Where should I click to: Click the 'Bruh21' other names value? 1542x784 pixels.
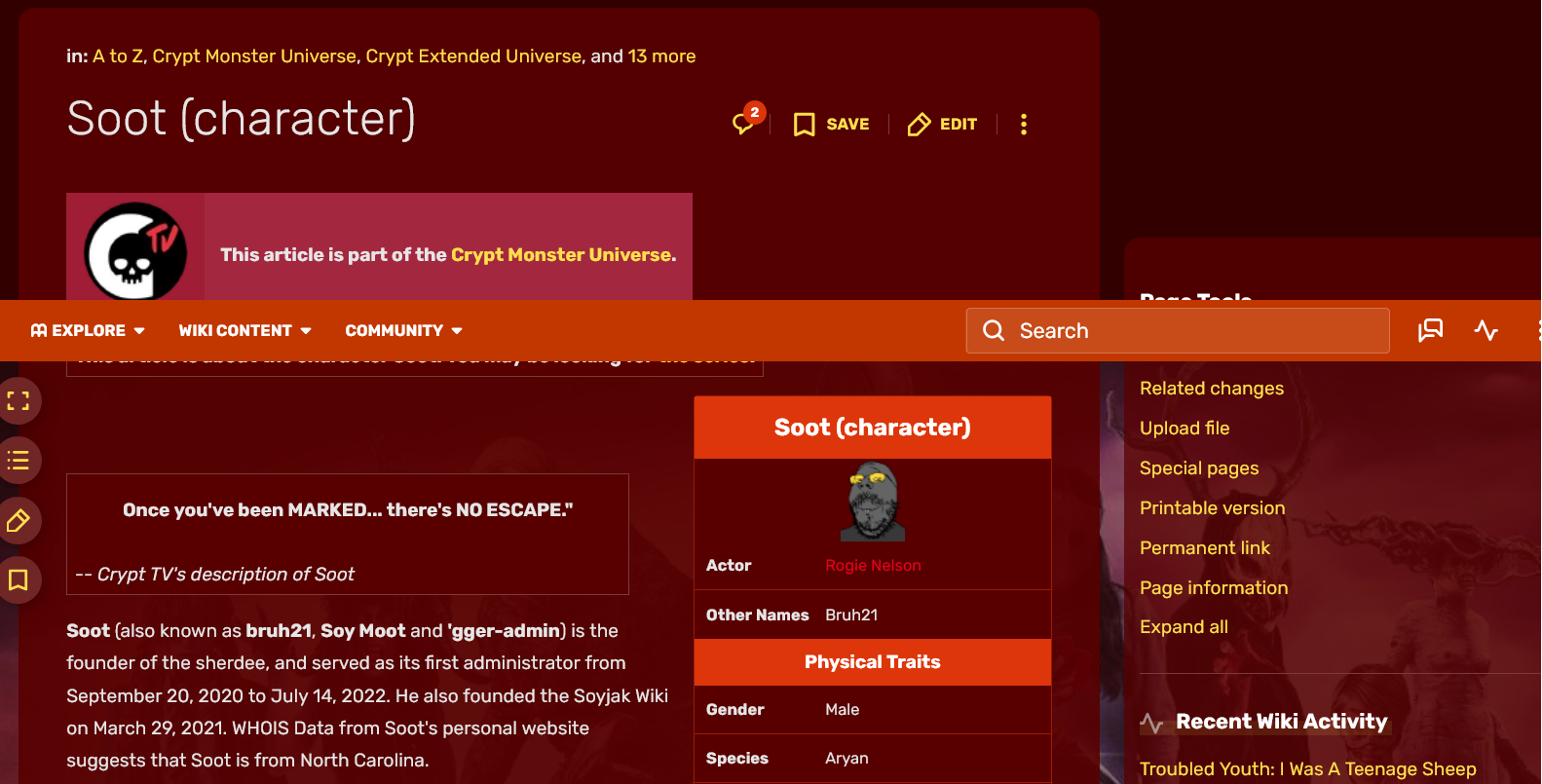pos(851,616)
